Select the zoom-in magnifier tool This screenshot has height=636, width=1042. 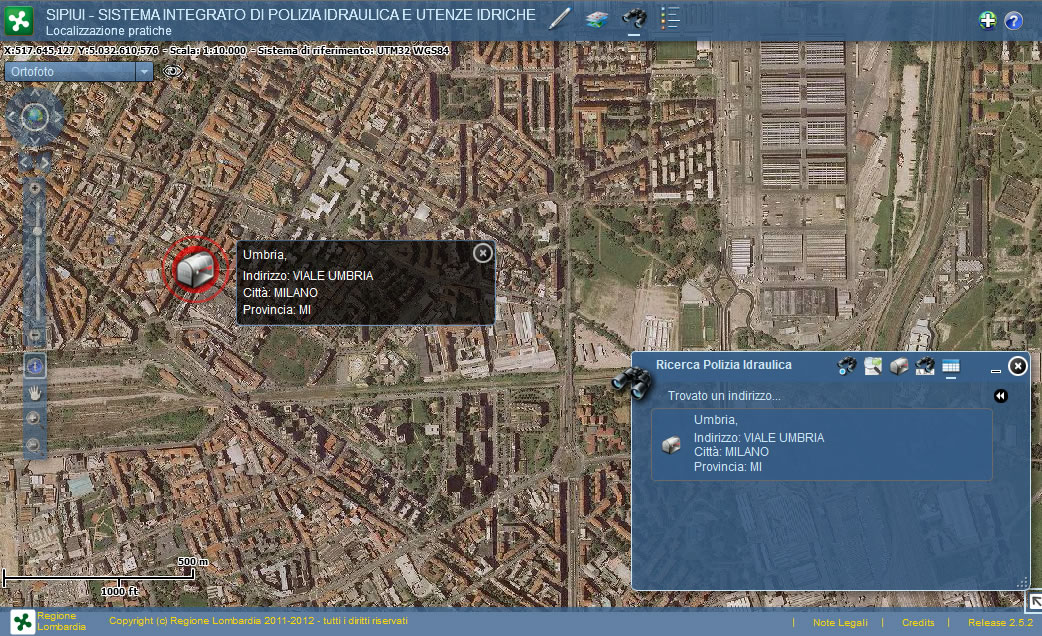[33, 418]
